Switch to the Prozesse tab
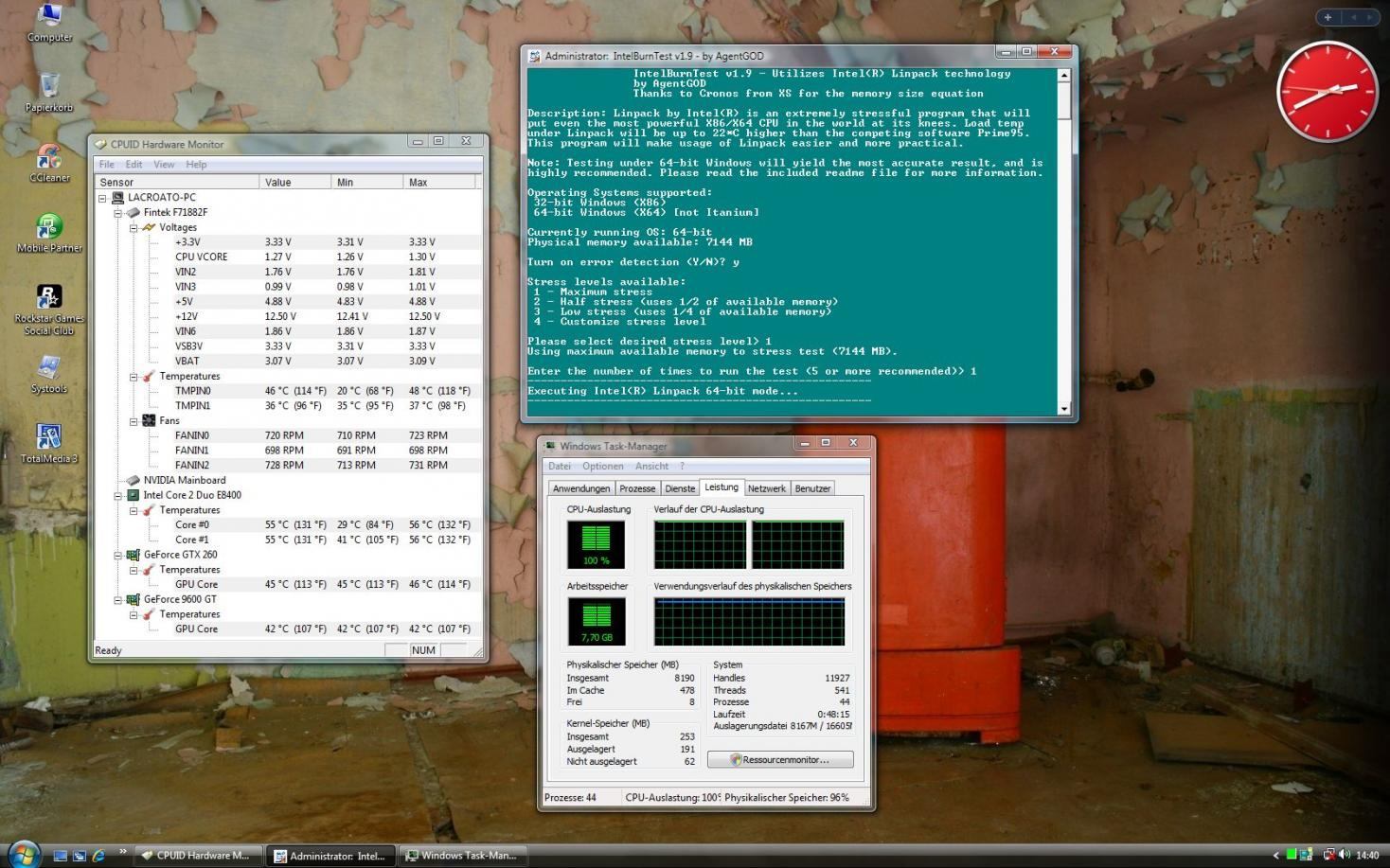The height and width of the screenshot is (868, 1390). [x=637, y=488]
